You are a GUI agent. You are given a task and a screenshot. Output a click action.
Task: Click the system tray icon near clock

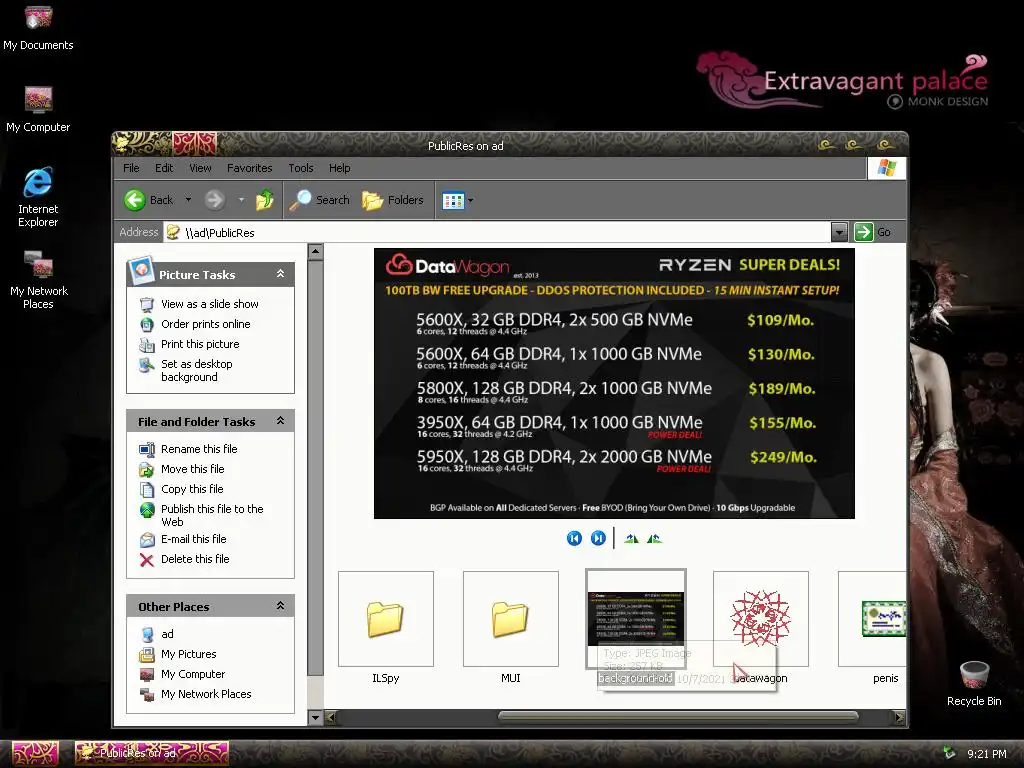point(949,753)
